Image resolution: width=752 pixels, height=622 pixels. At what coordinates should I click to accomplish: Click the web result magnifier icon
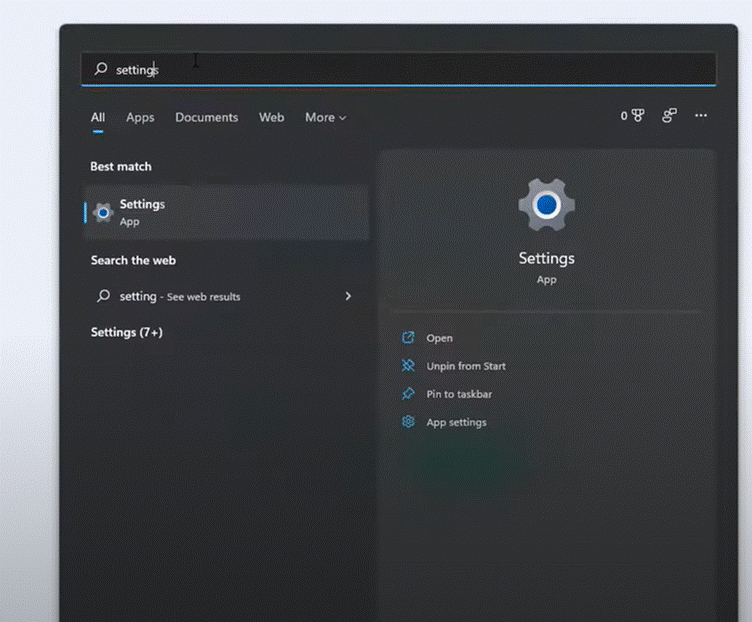[x=104, y=295]
